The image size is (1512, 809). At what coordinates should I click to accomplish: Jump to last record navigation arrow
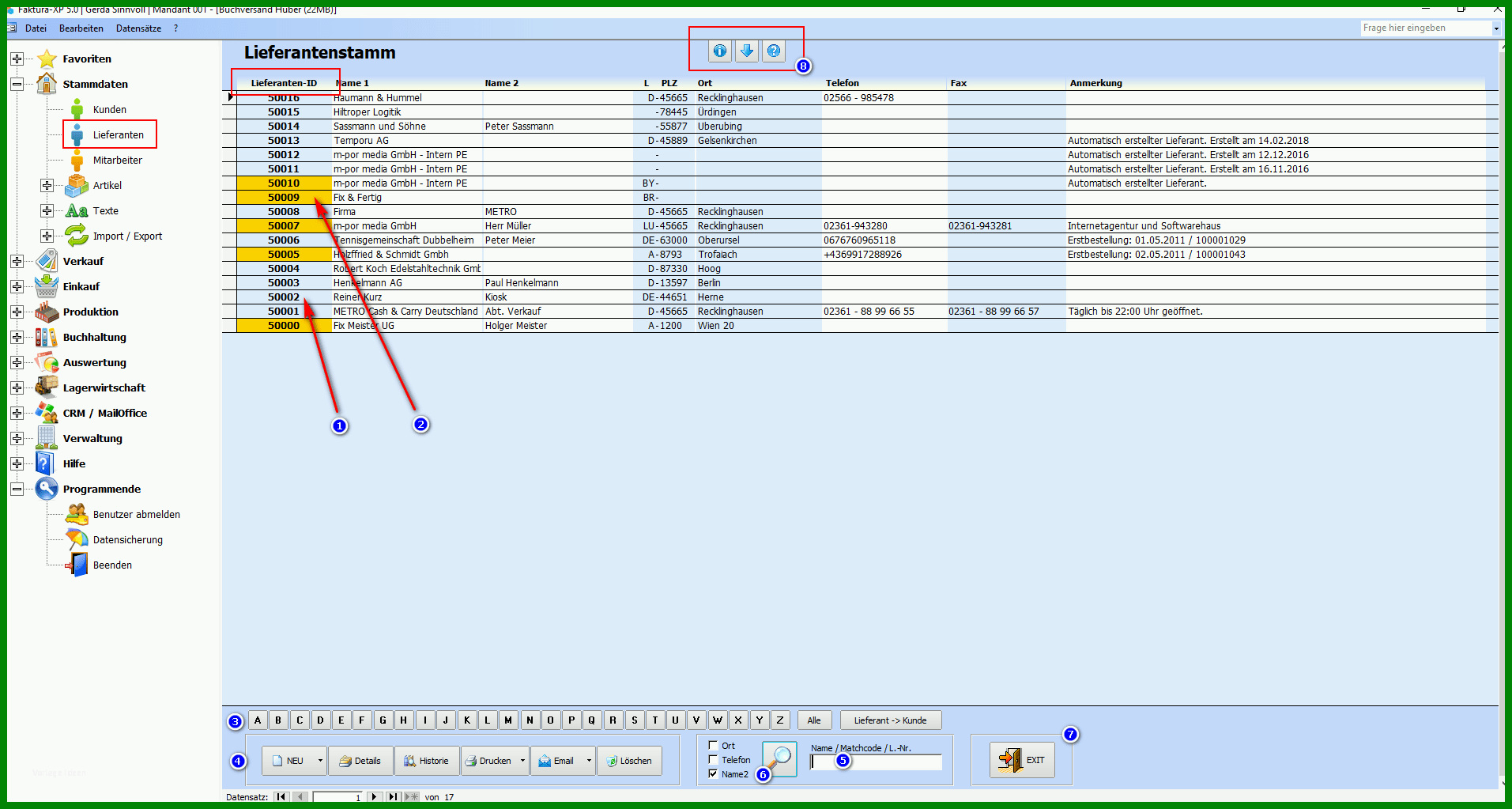pos(393,796)
